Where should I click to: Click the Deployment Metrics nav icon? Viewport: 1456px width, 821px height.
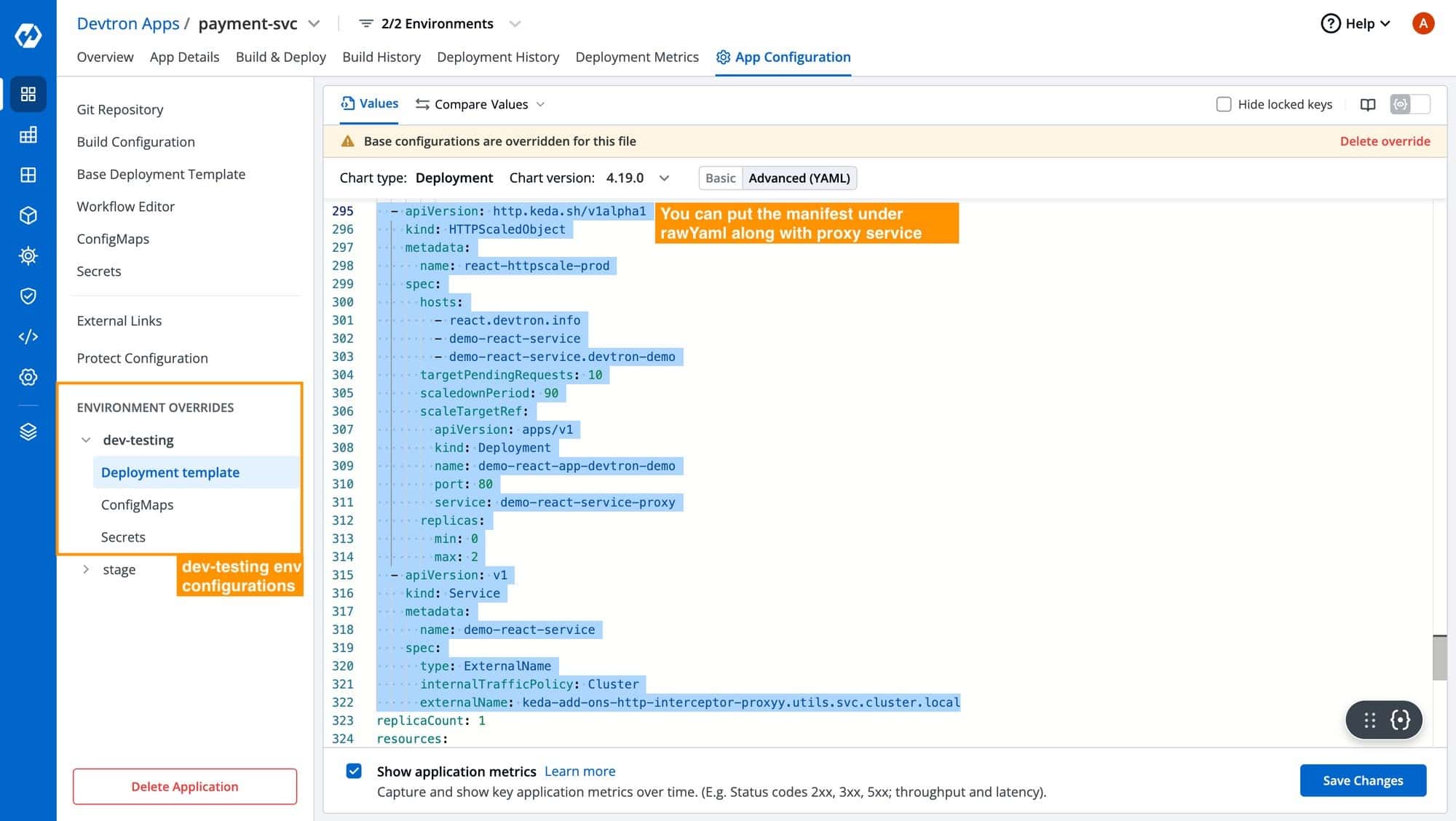coord(636,57)
